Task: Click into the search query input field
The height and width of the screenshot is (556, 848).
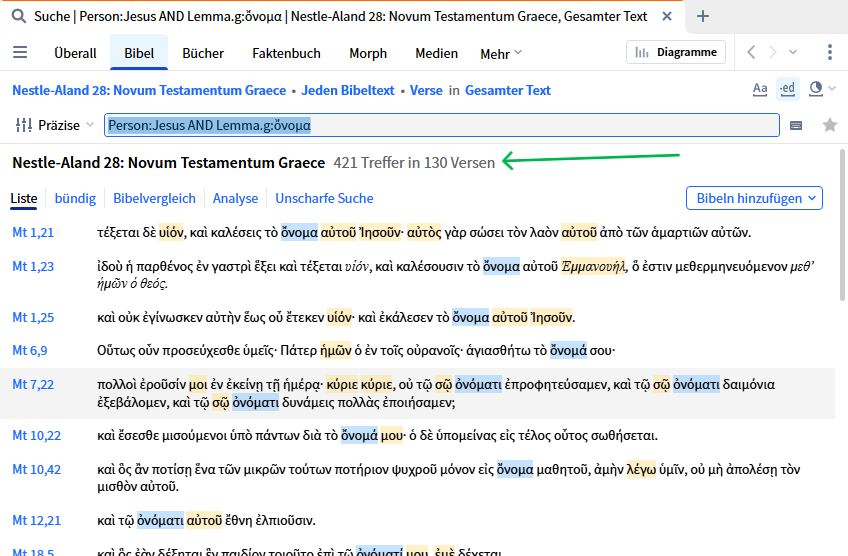Action: (441, 125)
